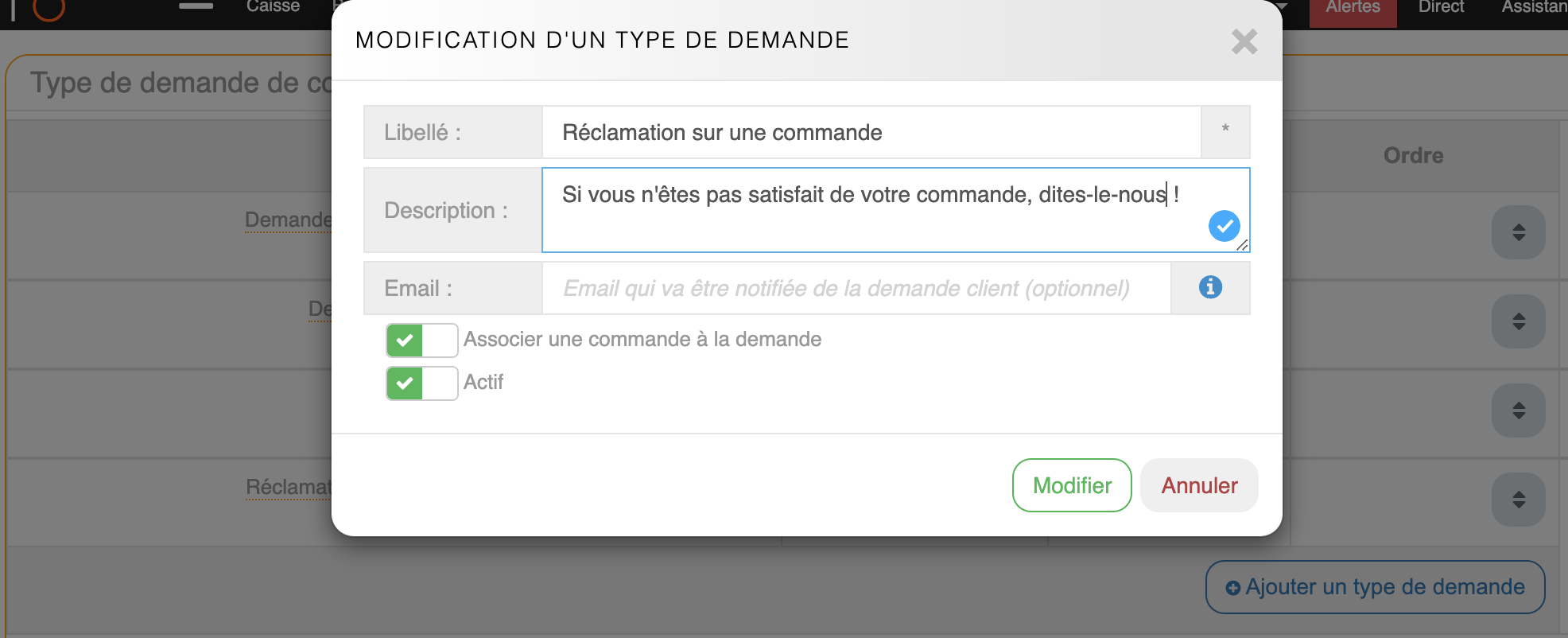The width and height of the screenshot is (1568, 638).
Task: Open the Caisse menu
Action: [x=273, y=7]
